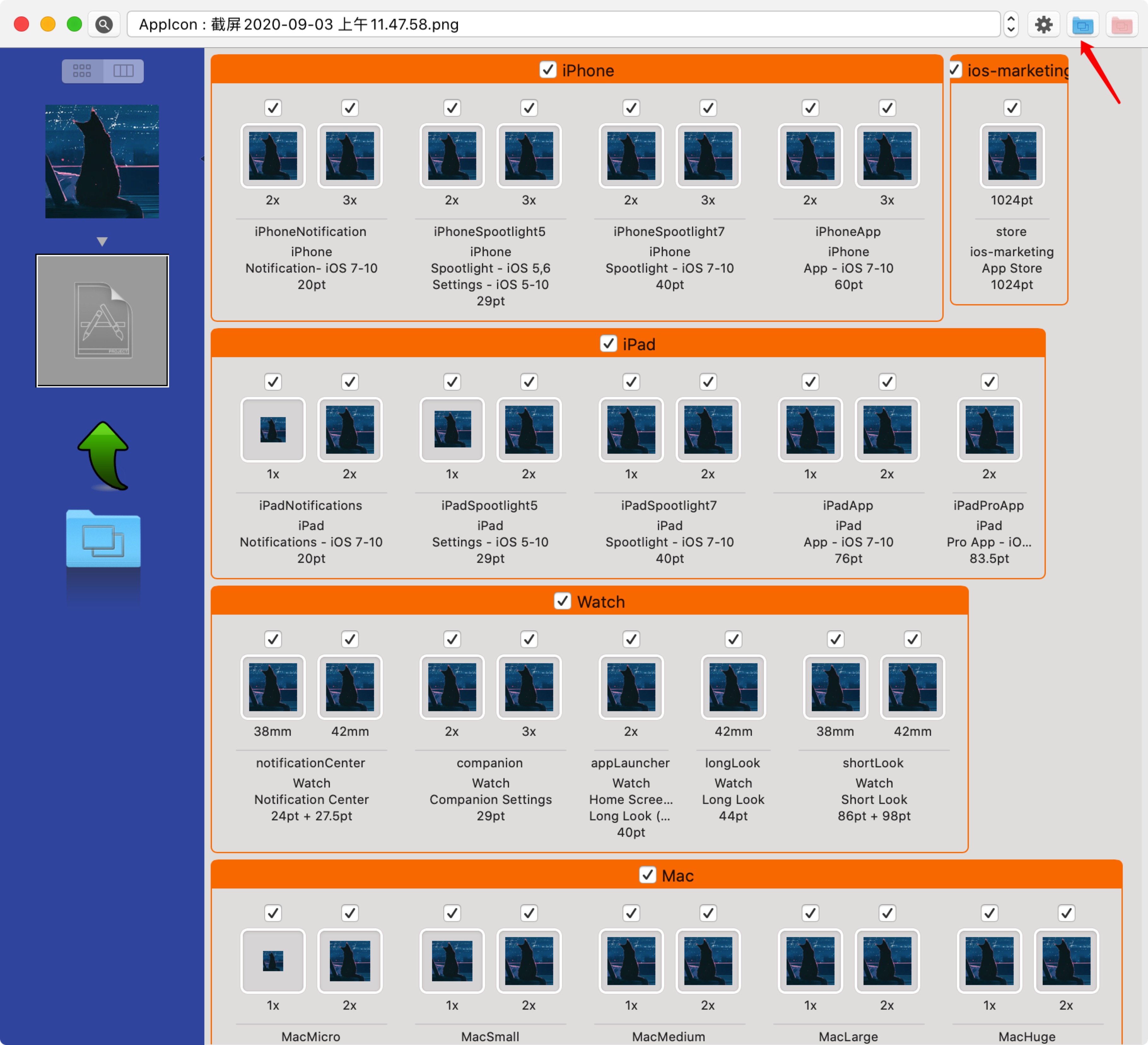
Task: Click the filename stepper arrows
Action: pos(1011,25)
